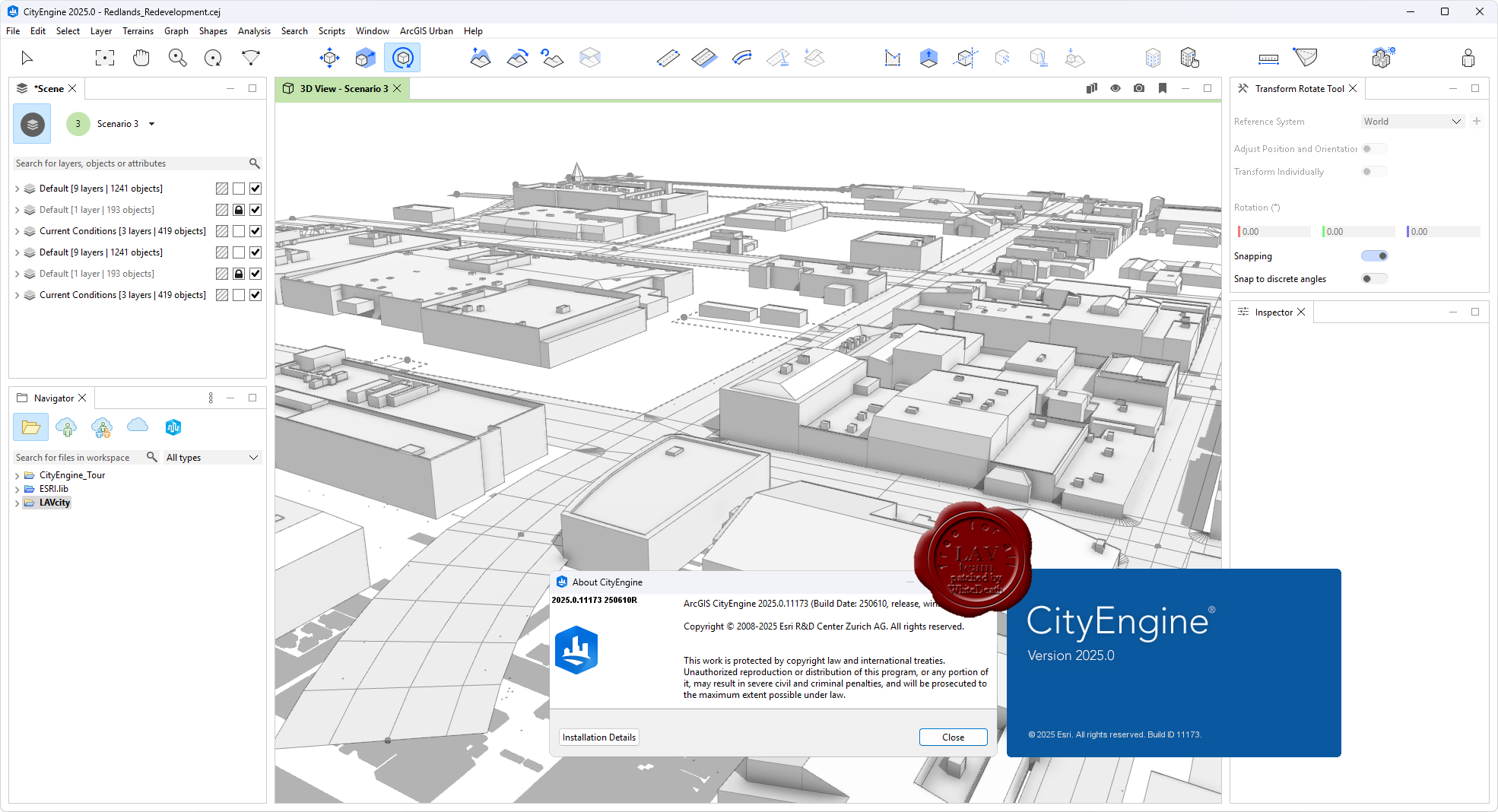The height and width of the screenshot is (812, 1498).
Task: Select the Polygonal Shape creation tool
Action: point(892,58)
